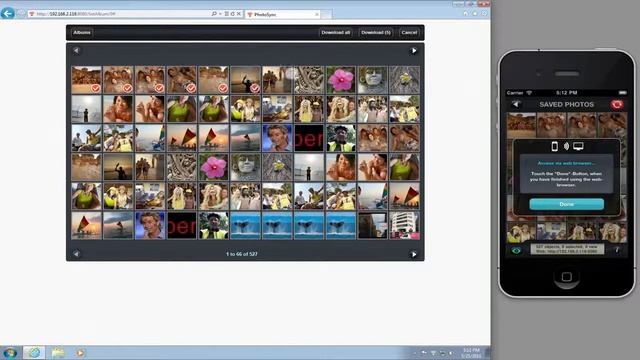Refresh the page with the reload icon
This screenshot has height=360, width=640.
(233, 14)
